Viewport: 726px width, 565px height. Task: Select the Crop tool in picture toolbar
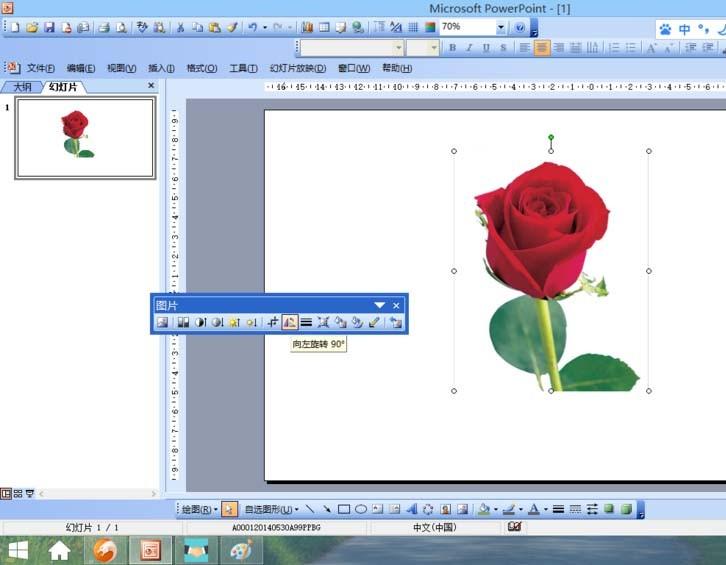pyautogui.click(x=273, y=322)
